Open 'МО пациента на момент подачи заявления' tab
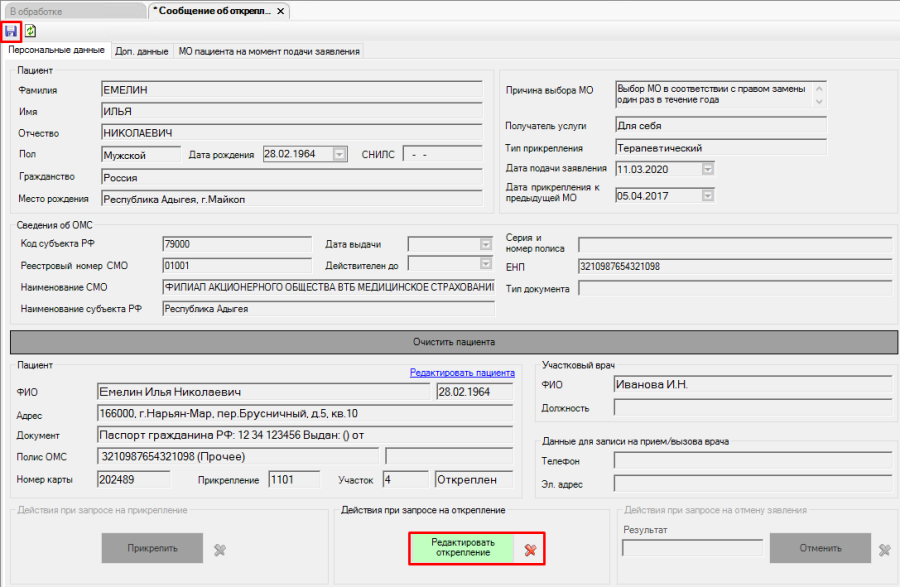Viewport: 900px width, 587px height. [268, 51]
